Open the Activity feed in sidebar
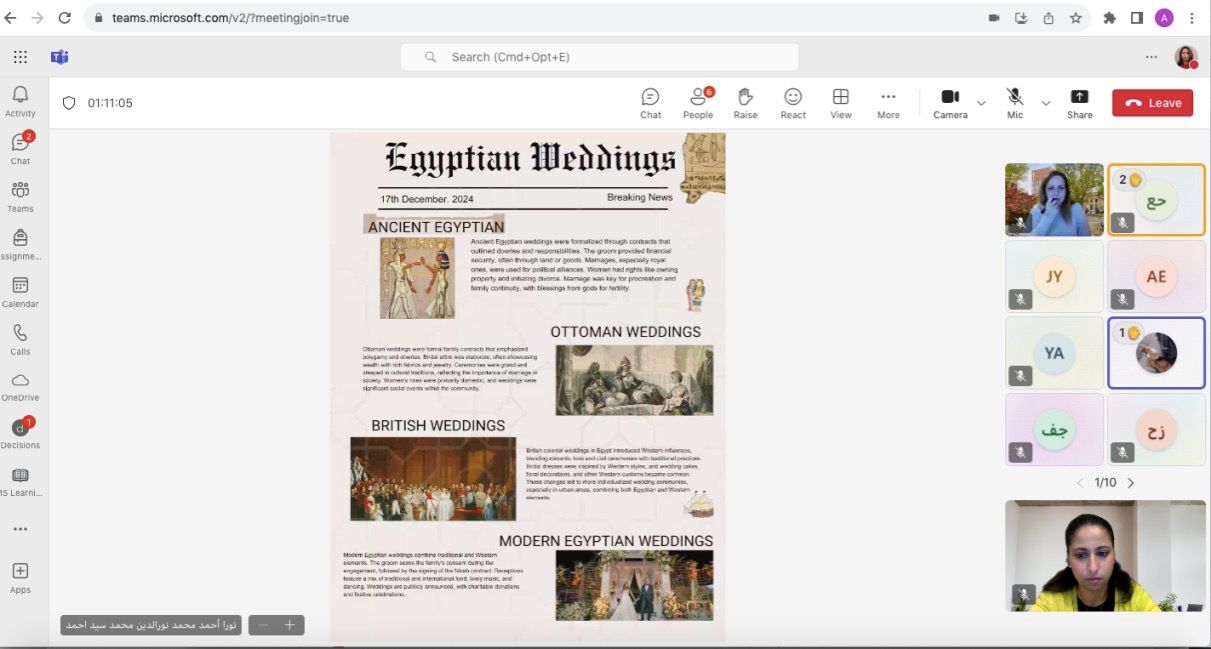 [20, 100]
